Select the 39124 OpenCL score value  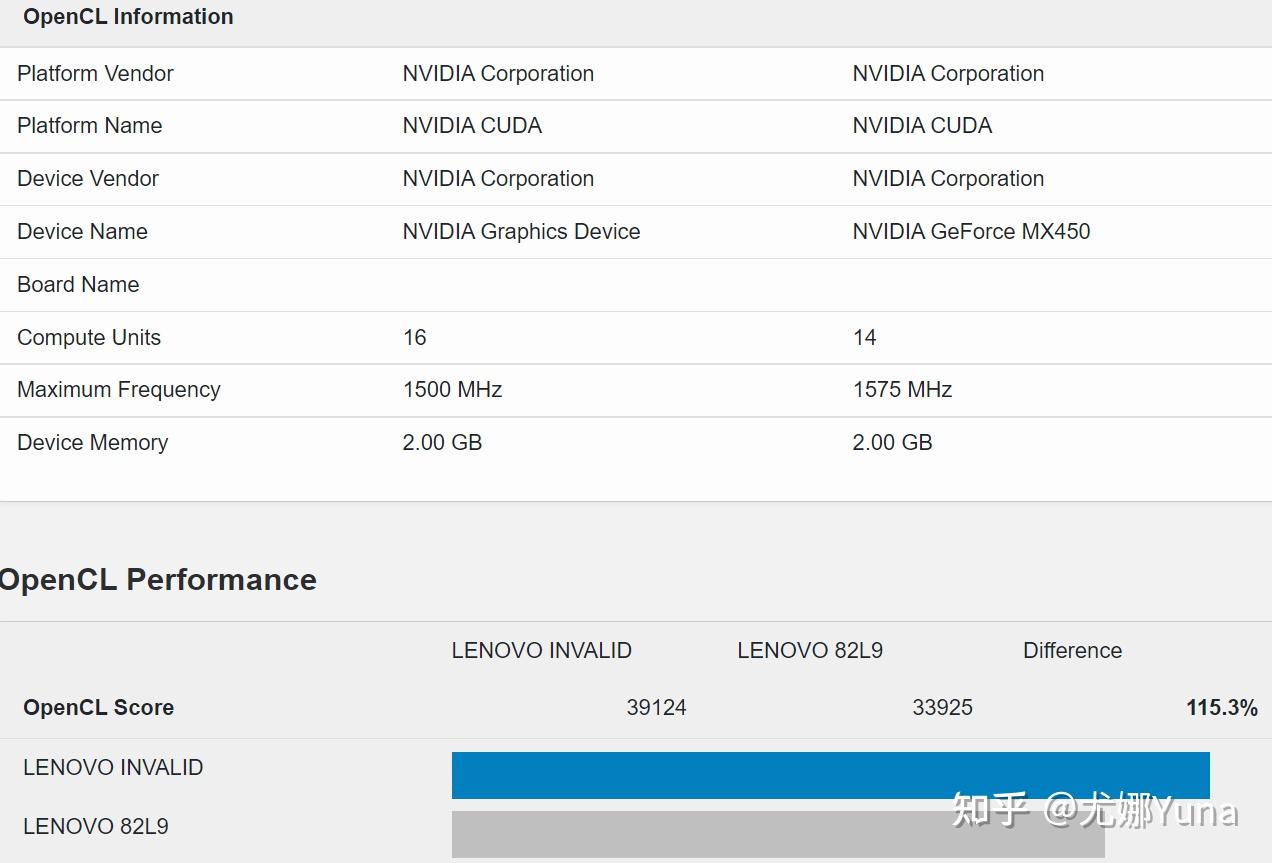656,707
